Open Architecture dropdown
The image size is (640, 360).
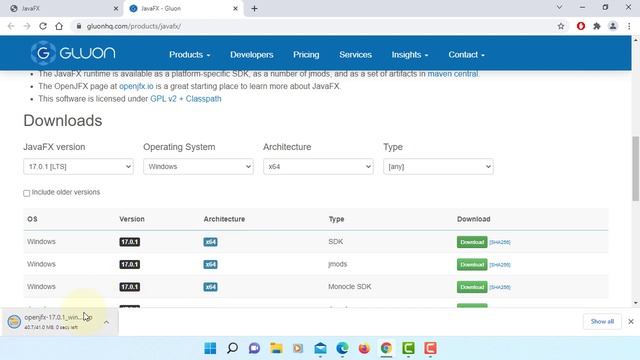tap(318, 167)
